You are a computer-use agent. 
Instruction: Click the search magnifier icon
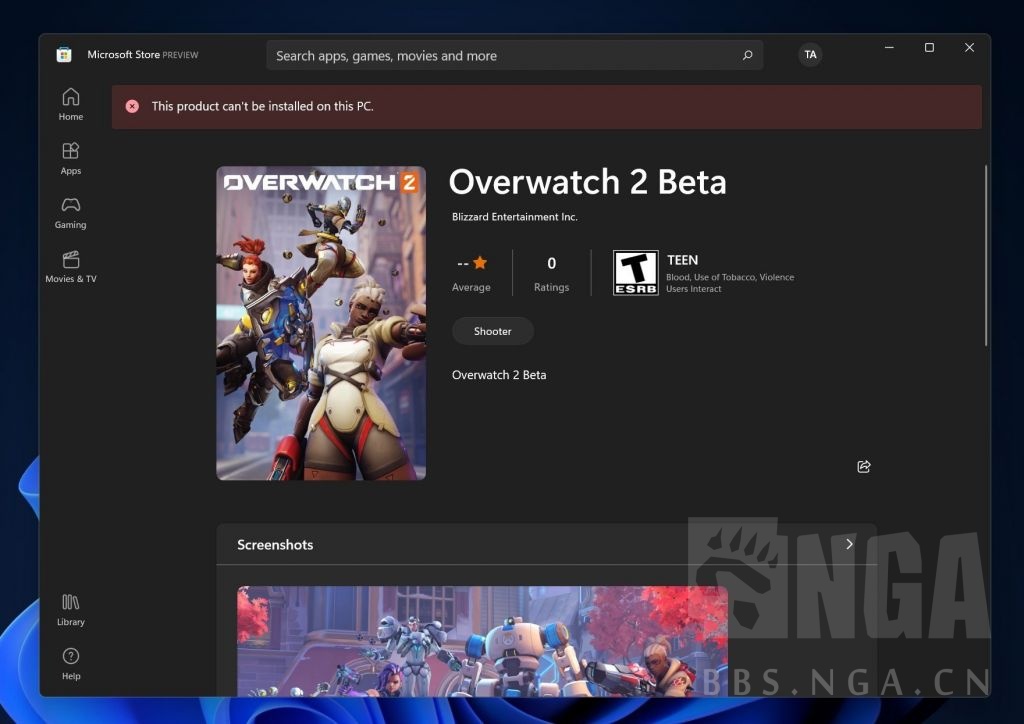(747, 56)
